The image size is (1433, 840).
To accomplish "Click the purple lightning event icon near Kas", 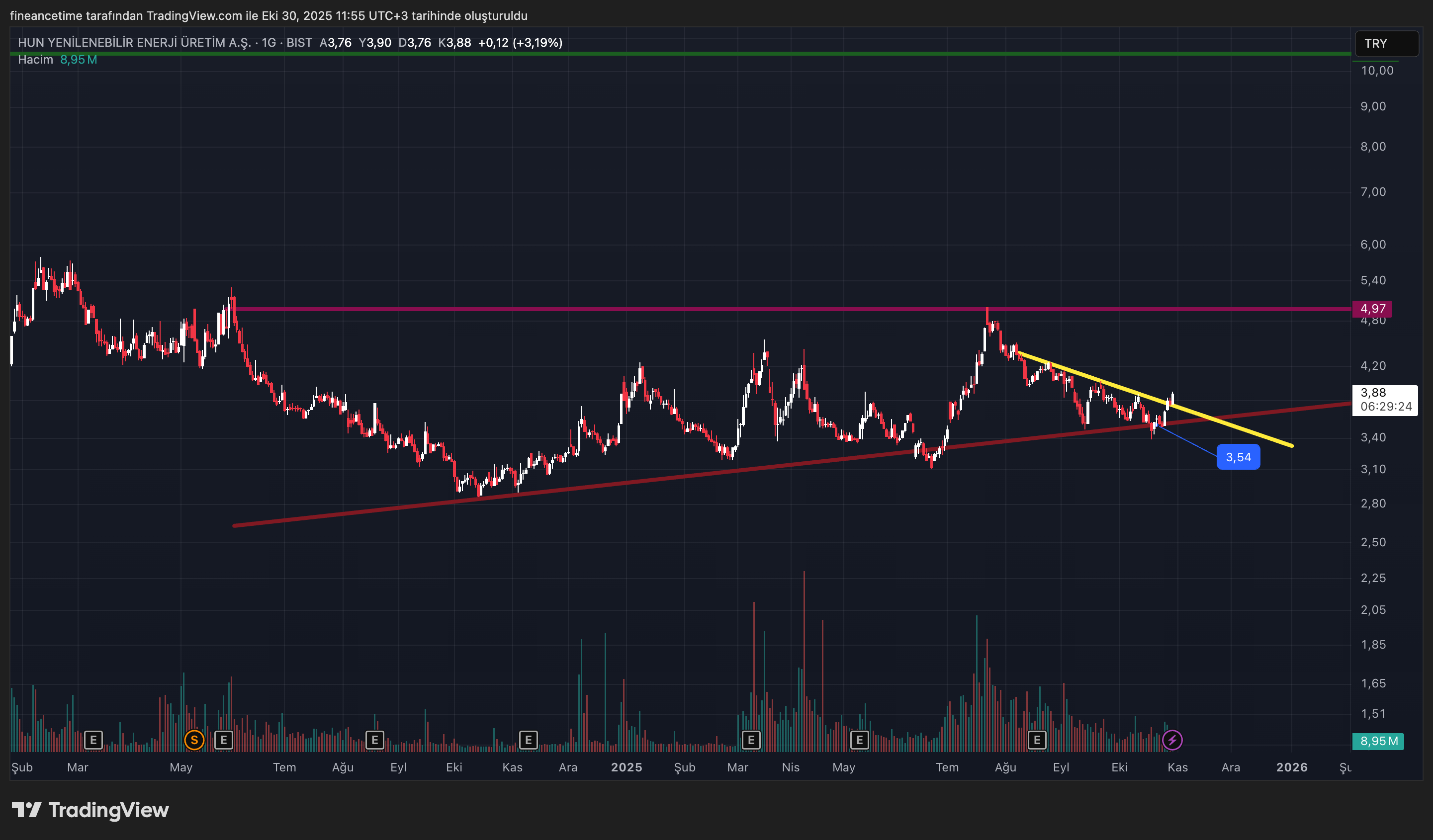I will [x=1171, y=740].
